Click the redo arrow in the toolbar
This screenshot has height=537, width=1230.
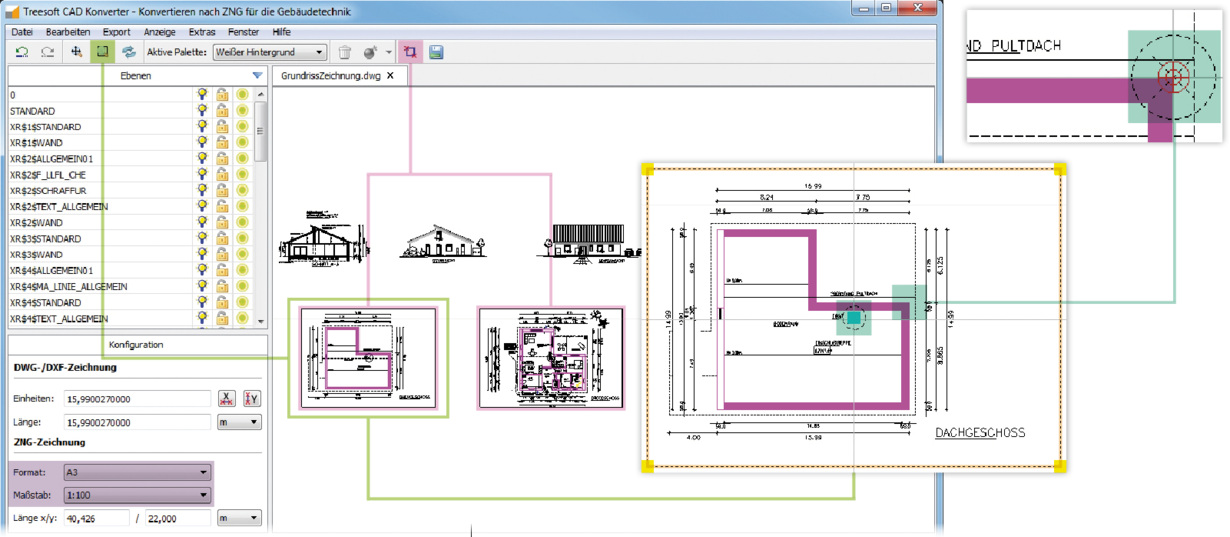[47, 52]
